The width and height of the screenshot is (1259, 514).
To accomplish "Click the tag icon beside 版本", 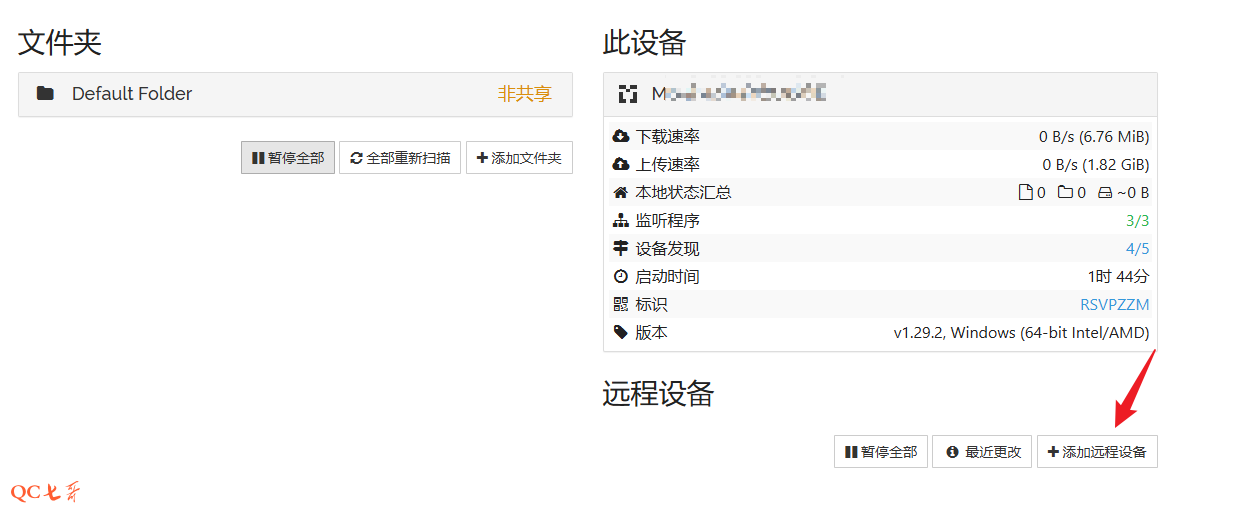I will pos(621,333).
